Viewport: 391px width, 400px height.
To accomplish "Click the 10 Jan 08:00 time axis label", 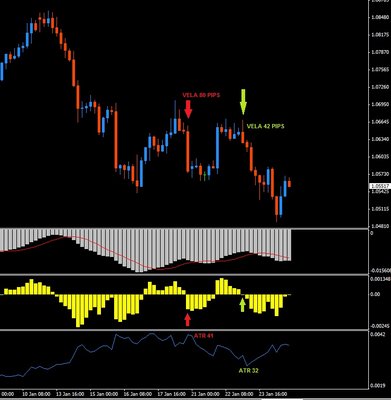I will pyautogui.click(x=36, y=394).
